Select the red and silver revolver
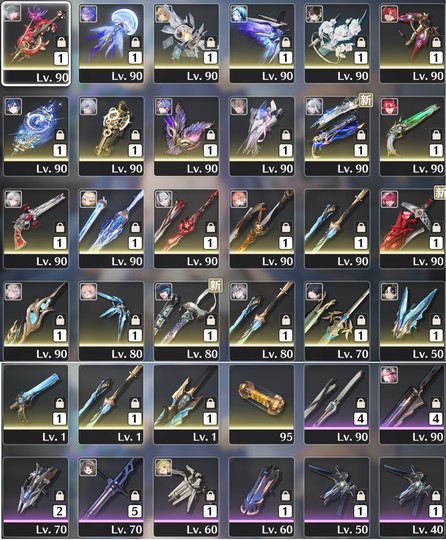Screen dimensions: 446x540 tap(36, 228)
